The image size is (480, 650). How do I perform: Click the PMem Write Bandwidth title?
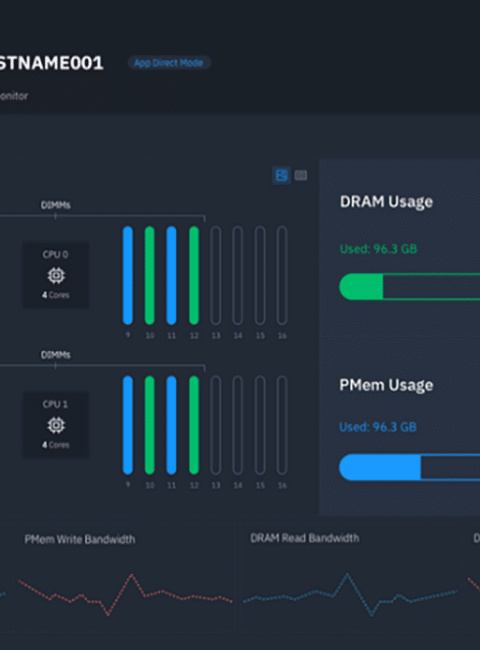coord(80,539)
